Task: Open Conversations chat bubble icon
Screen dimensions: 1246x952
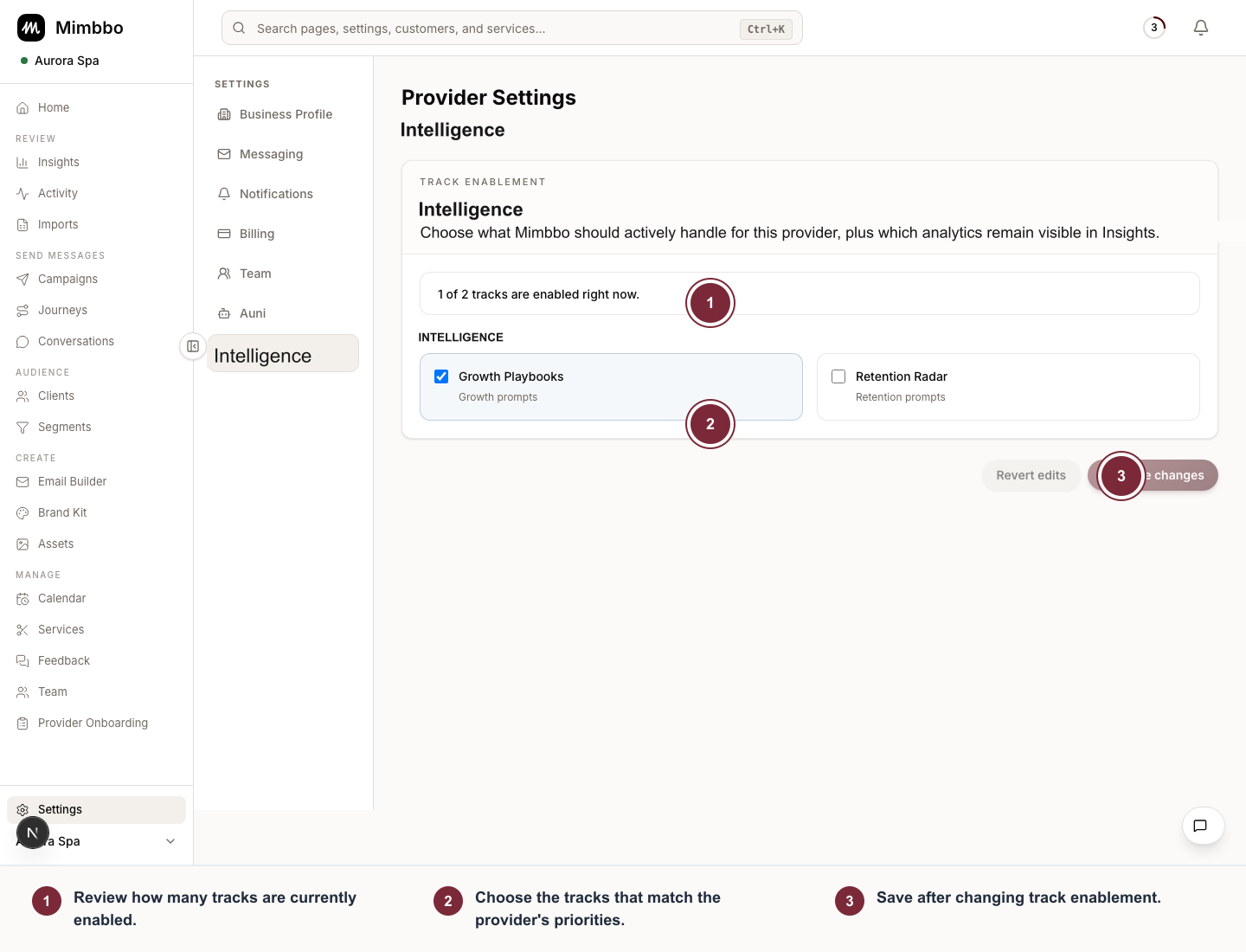Action: point(22,342)
